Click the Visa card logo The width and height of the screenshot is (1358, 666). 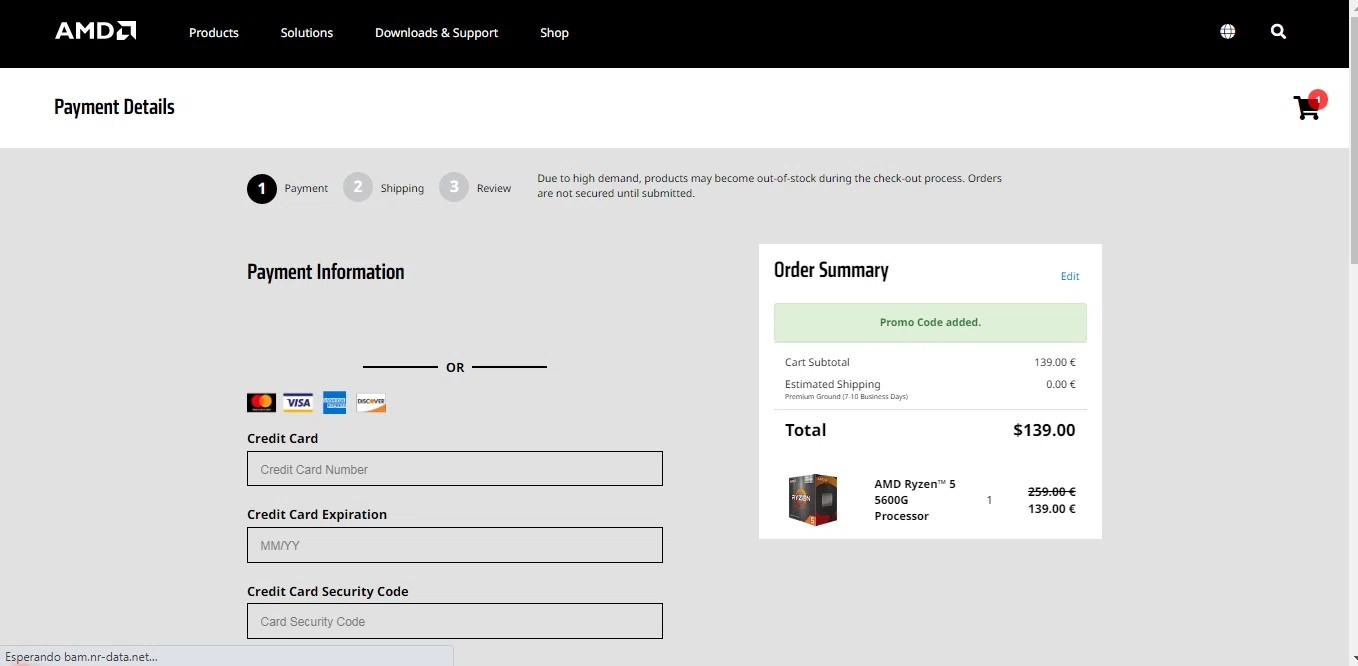click(298, 402)
